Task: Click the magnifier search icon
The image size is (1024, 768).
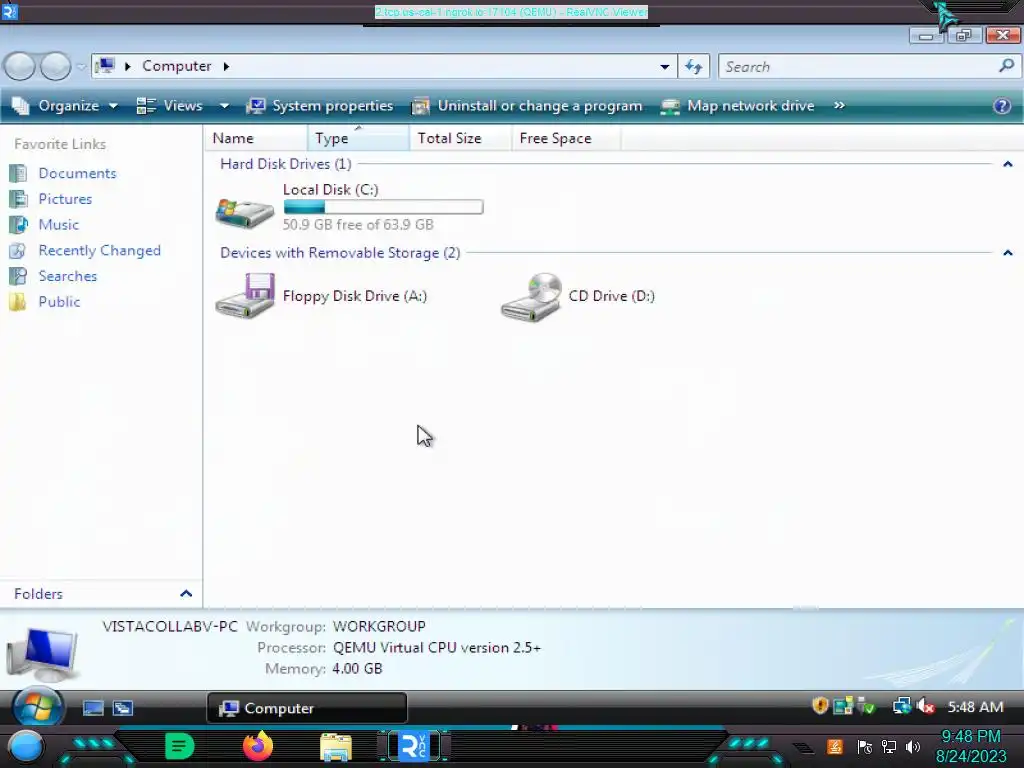Action: click(x=1006, y=66)
